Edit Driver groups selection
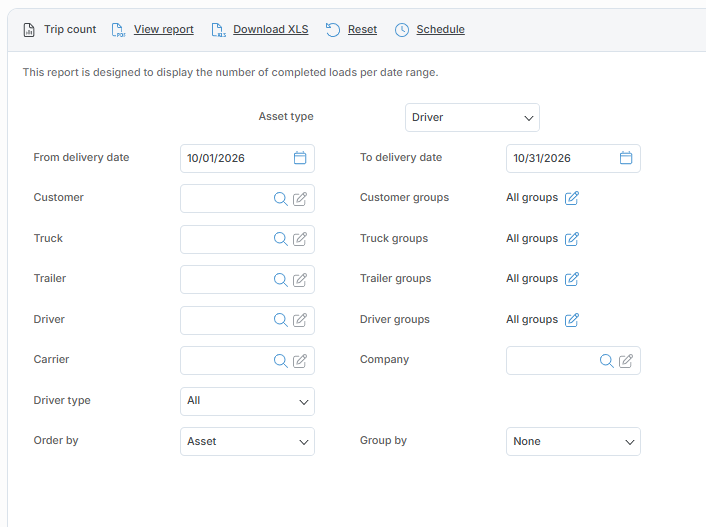Screen dimensions: 706x527 click(x=572, y=320)
